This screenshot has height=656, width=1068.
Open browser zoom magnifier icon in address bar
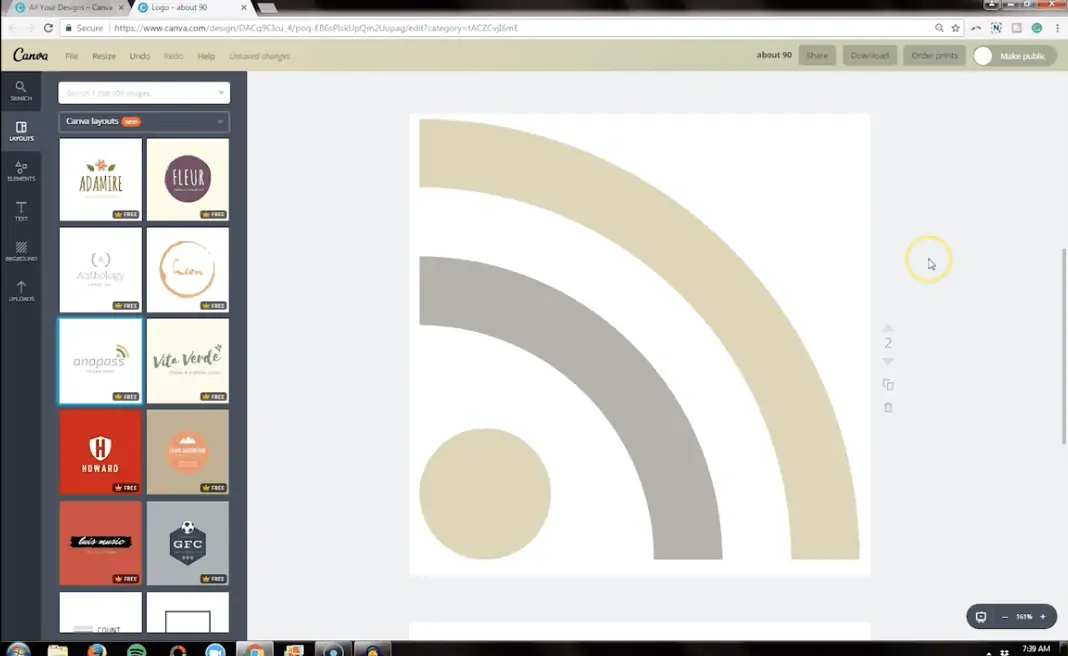click(x=939, y=28)
